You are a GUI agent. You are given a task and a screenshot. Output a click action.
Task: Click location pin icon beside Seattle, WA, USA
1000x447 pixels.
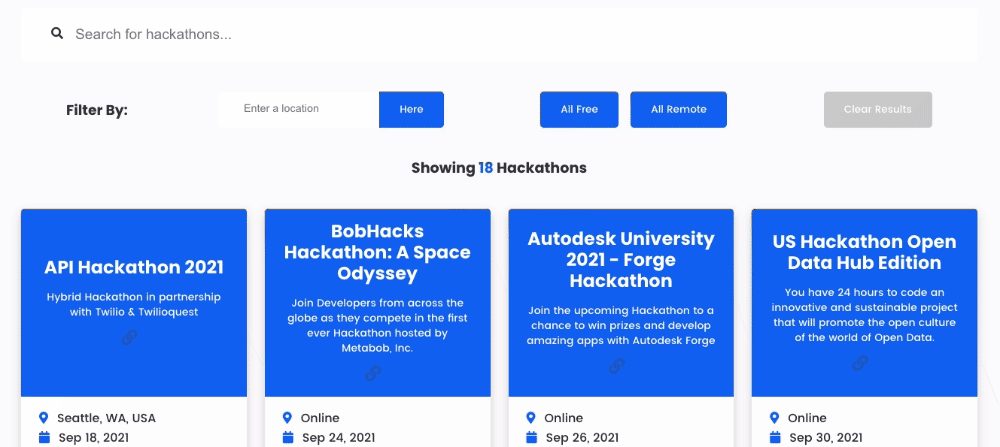43,418
